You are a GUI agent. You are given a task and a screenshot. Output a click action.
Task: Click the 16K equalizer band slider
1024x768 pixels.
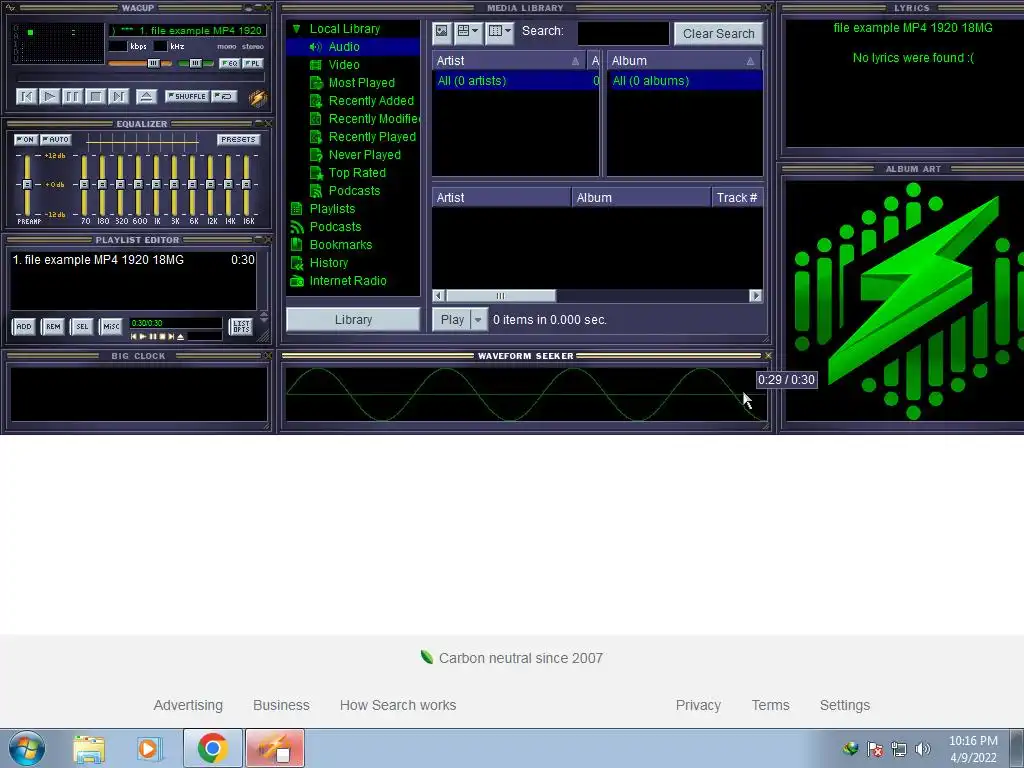point(246,185)
